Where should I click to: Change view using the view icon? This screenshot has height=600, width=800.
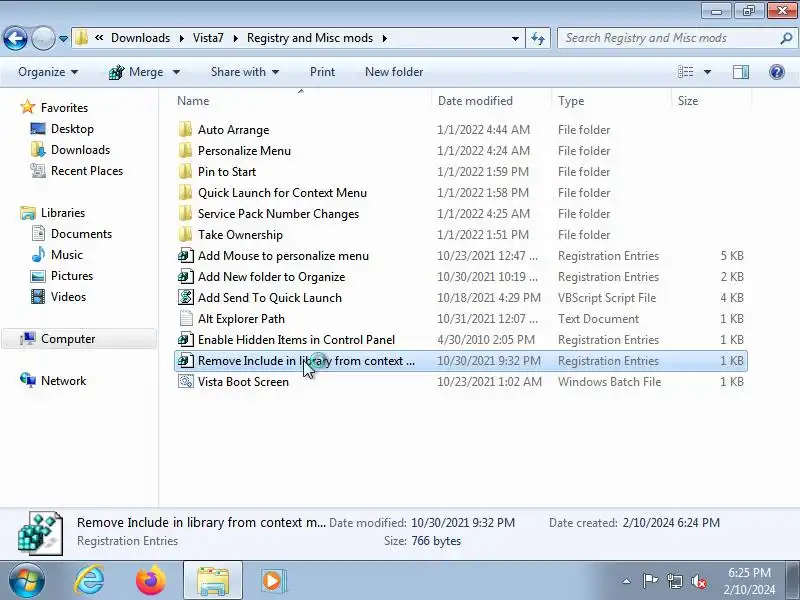pos(685,72)
